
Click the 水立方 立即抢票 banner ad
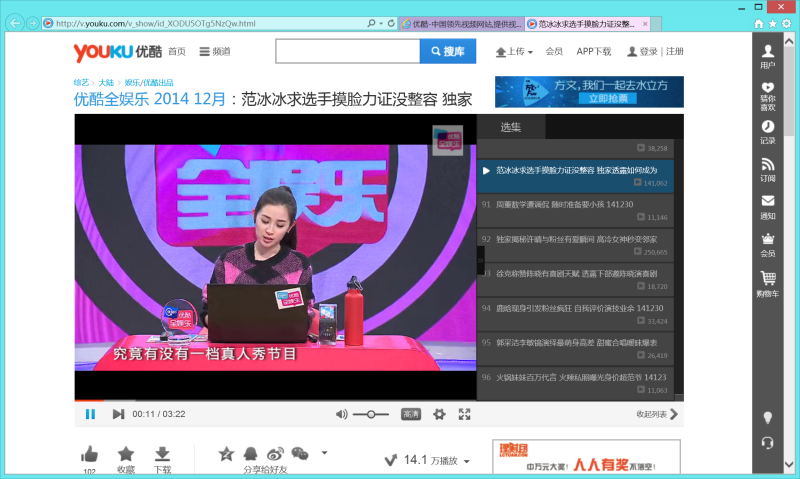(589, 92)
